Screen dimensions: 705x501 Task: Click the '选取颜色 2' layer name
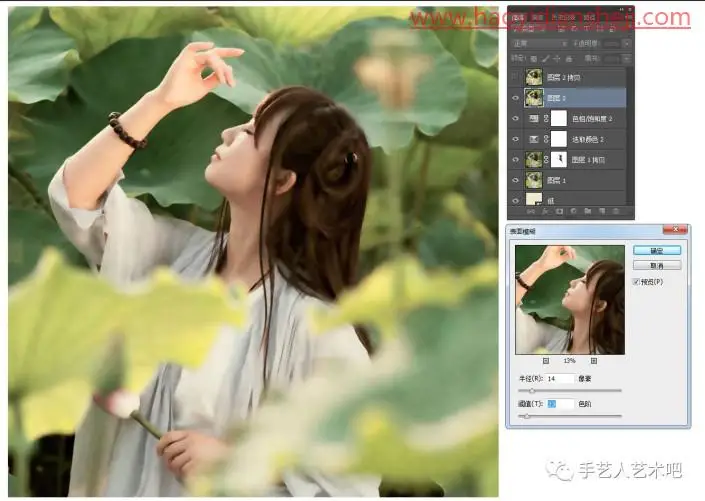point(588,139)
